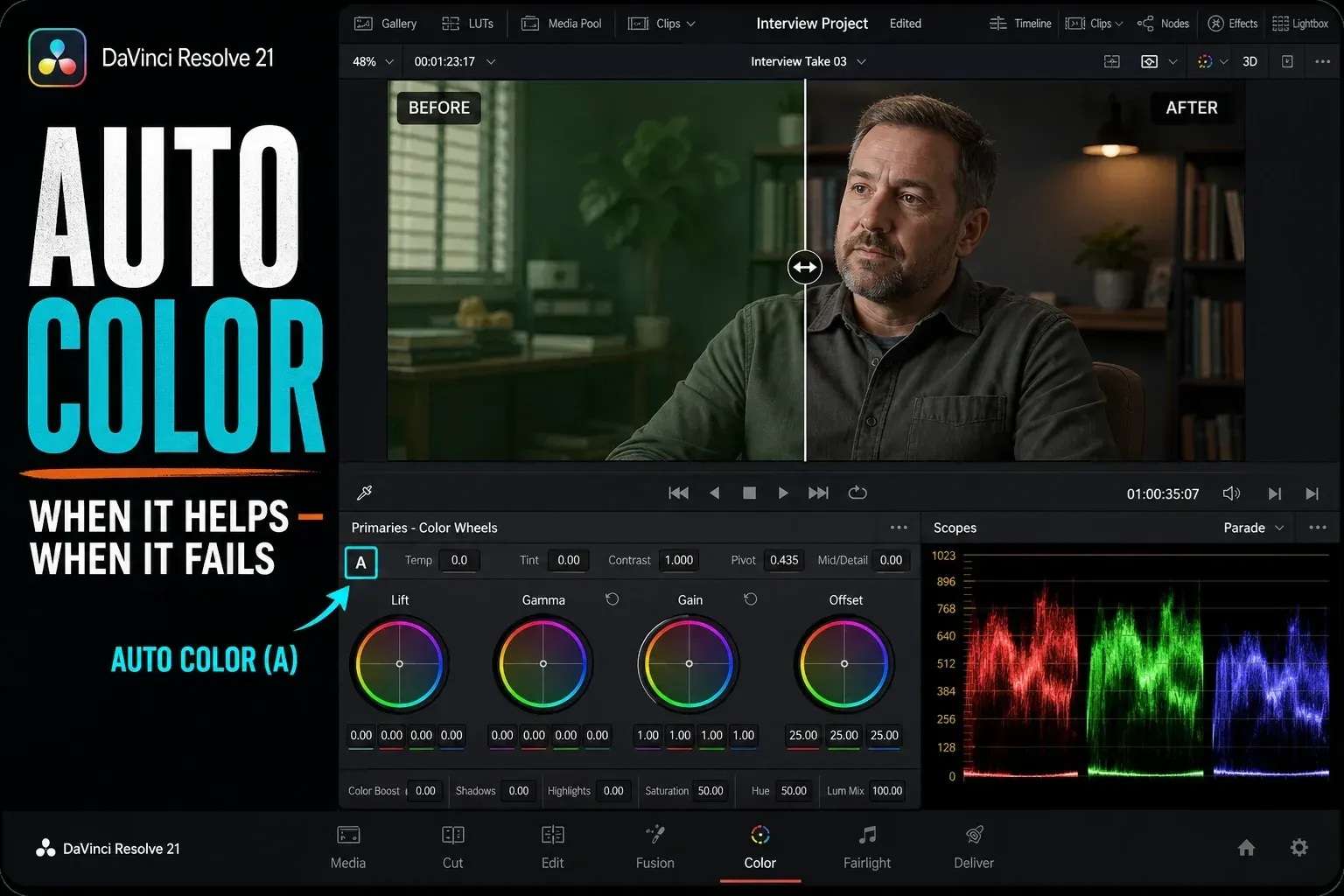Click the Auto Color A button
This screenshot has height=896, width=1344.
coord(360,563)
